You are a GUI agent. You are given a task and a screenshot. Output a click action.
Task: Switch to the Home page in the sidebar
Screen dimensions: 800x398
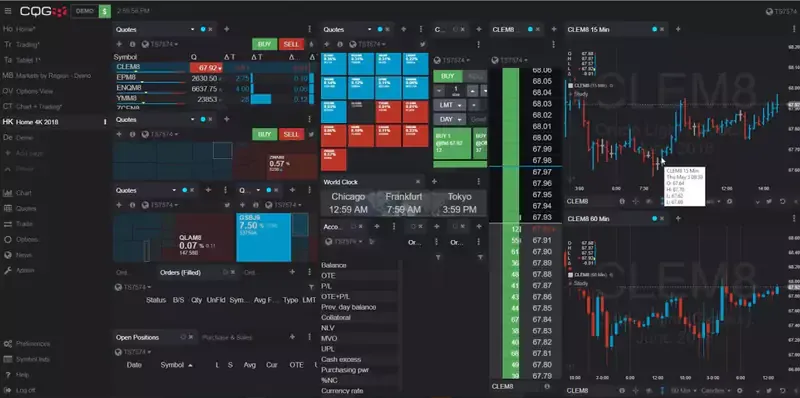coord(19,29)
